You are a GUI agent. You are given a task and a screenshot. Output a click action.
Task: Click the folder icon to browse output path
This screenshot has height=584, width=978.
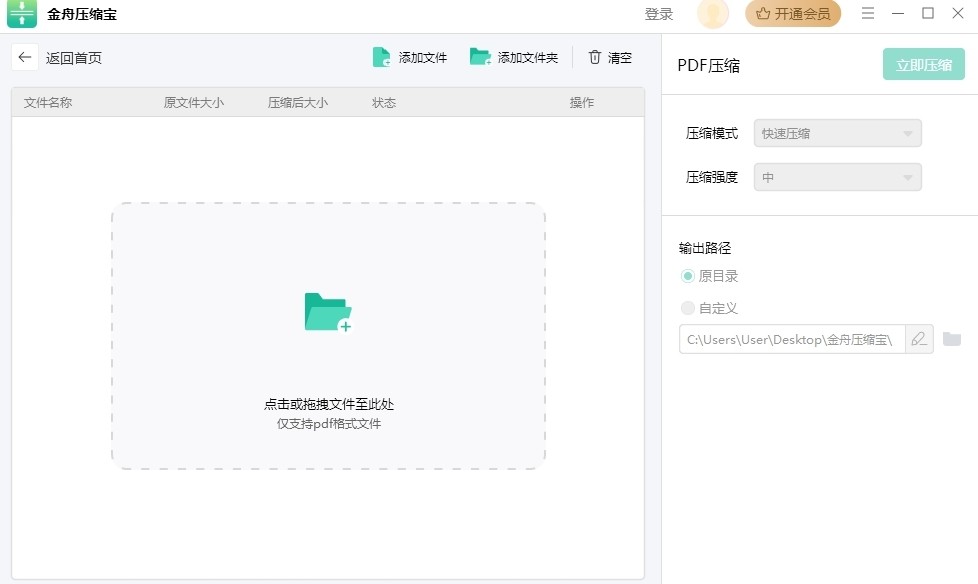(952, 339)
